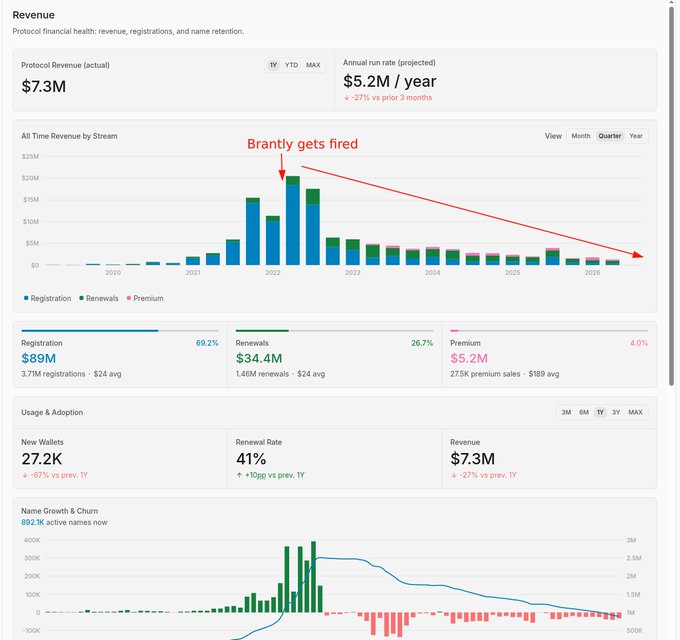The image size is (680, 640).
Task: Click the New Wallets 27.2K value
Action: 42,459
